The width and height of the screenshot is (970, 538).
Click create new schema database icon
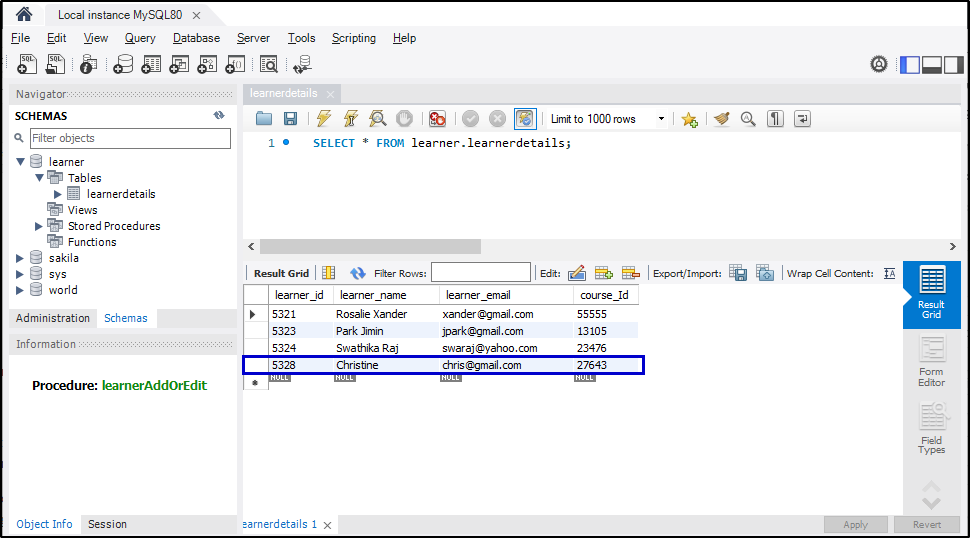tap(123, 65)
